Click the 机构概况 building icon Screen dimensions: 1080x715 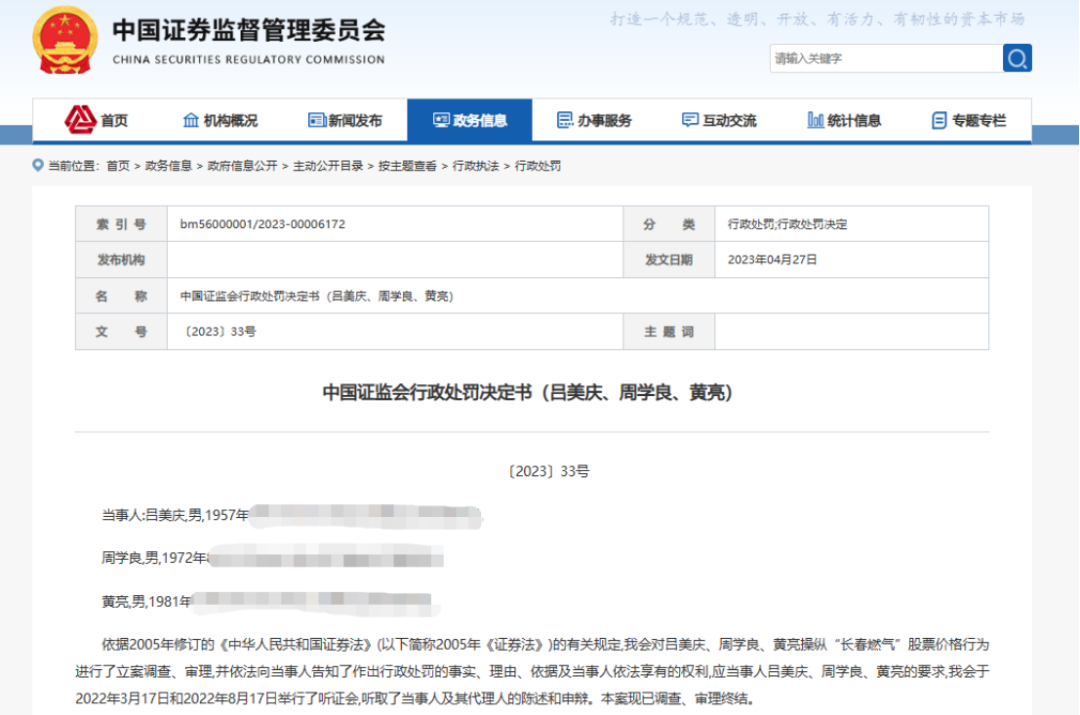191,121
